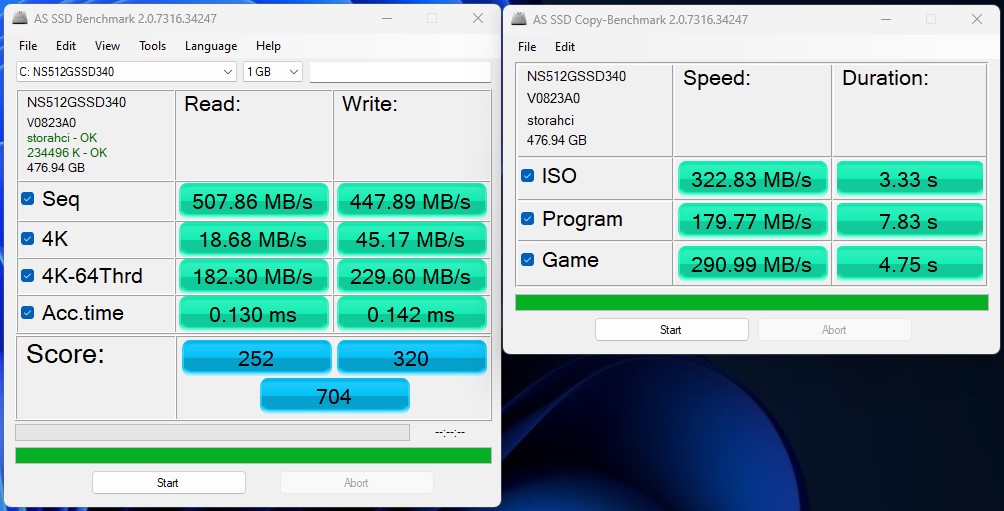
Task: Open File menu in Copy-Benchmark window
Action: tap(527, 47)
